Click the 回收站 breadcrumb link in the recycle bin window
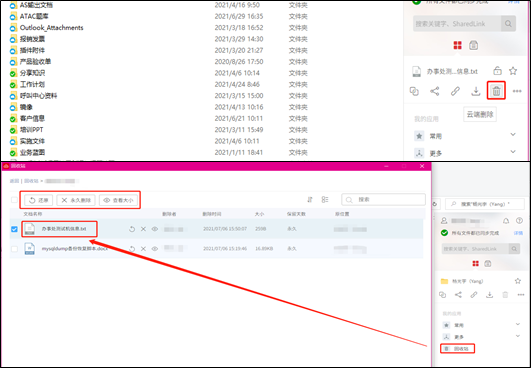The height and width of the screenshot is (368, 531). tap(31, 181)
